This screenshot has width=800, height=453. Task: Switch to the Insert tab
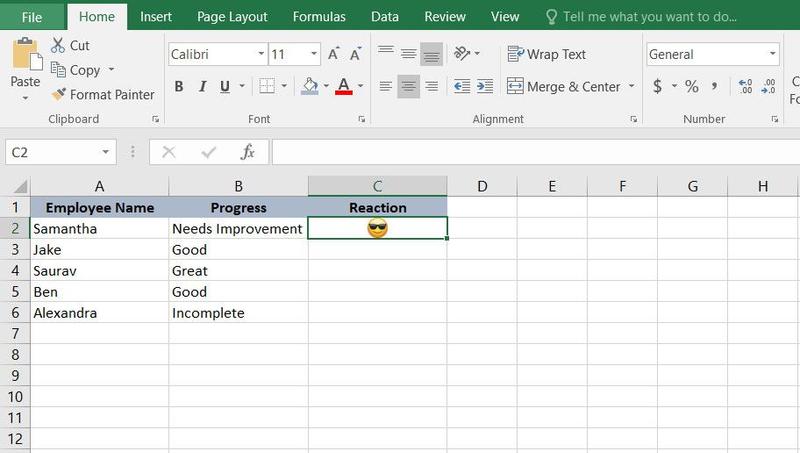[156, 17]
